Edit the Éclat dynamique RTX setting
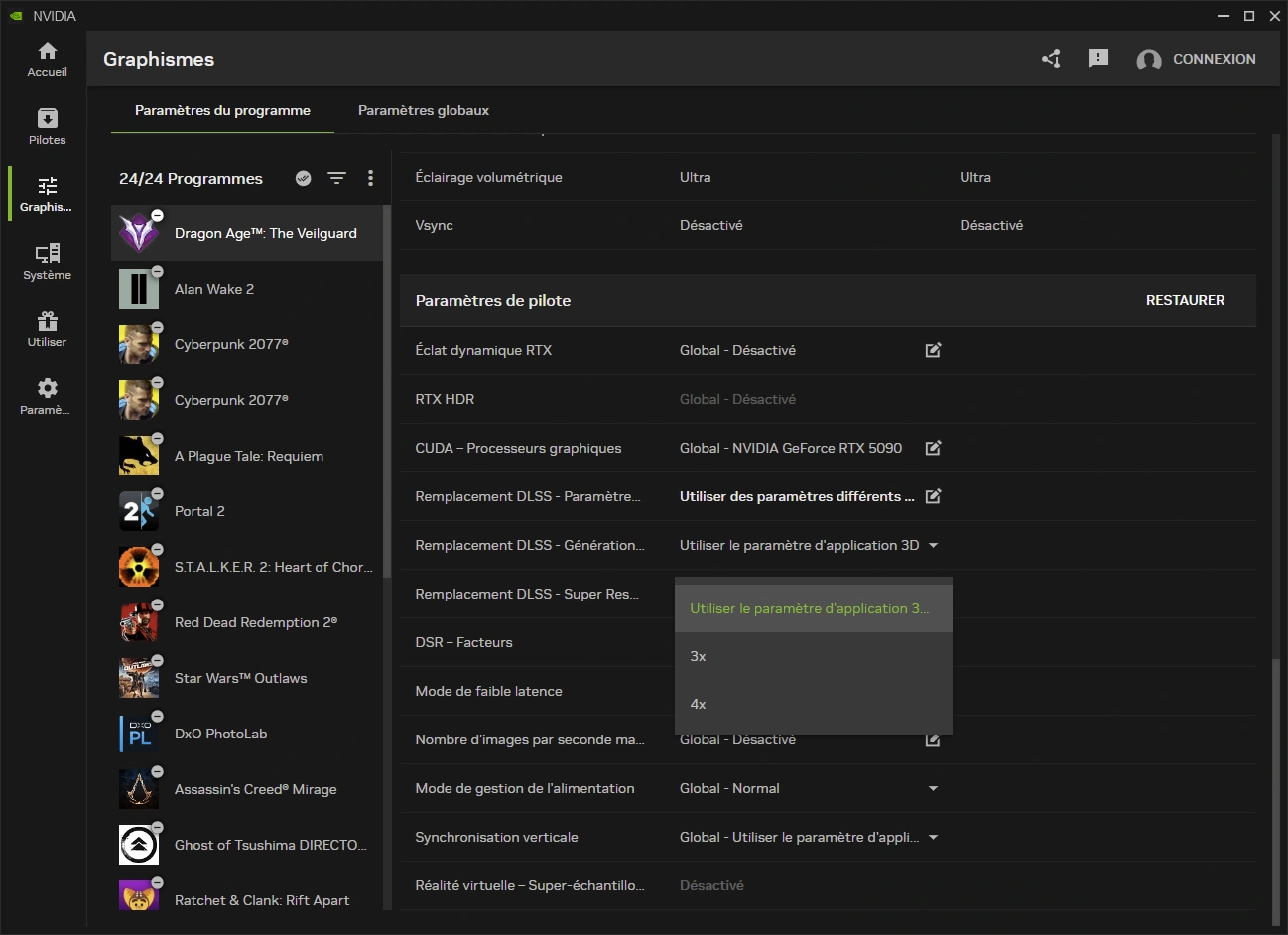Screen dimensions: 1288x935 tap(933, 350)
